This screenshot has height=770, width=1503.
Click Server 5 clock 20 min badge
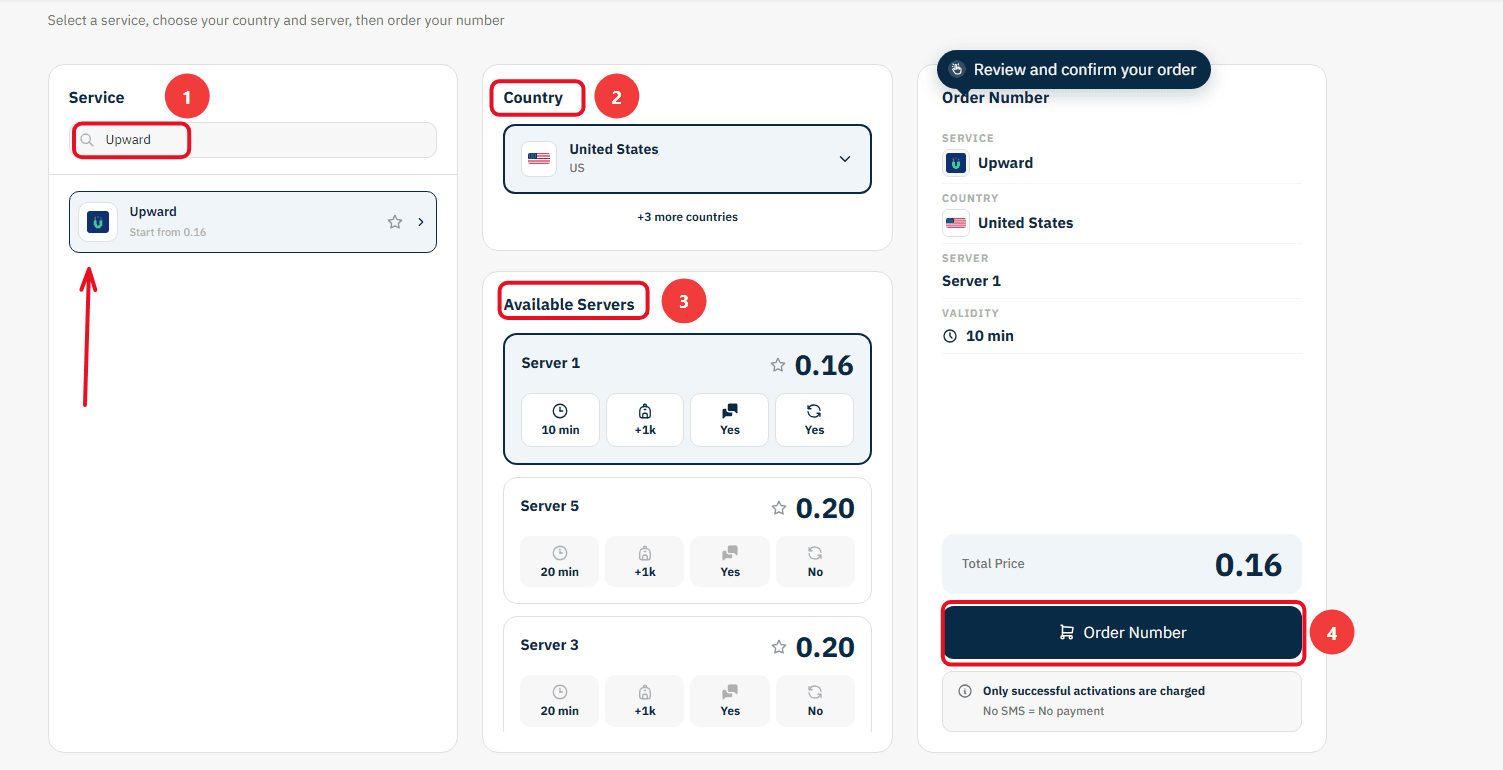click(560, 561)
